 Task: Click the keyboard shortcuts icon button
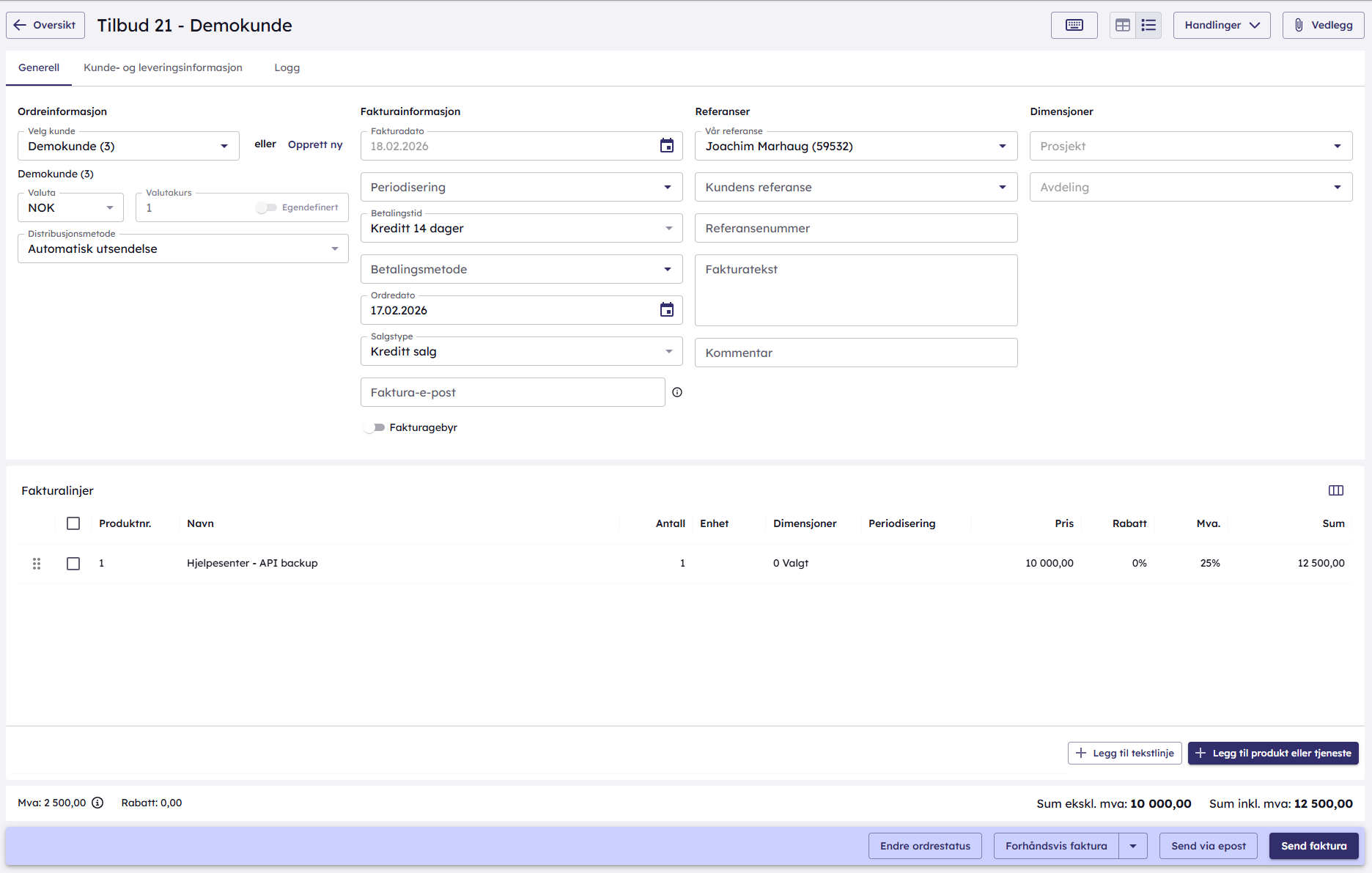click(1074, 25)
